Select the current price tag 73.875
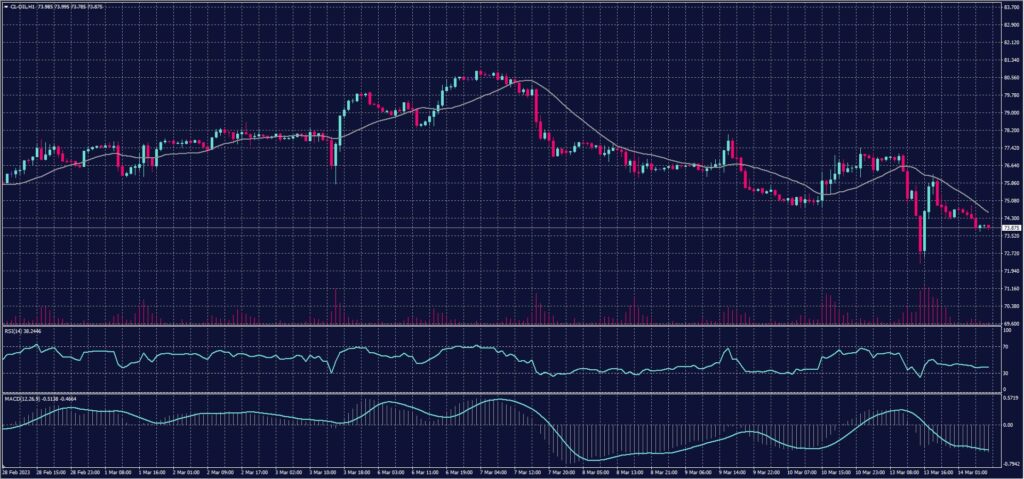The height and width of the screenshot is (479, 1024). point(1011,228)
